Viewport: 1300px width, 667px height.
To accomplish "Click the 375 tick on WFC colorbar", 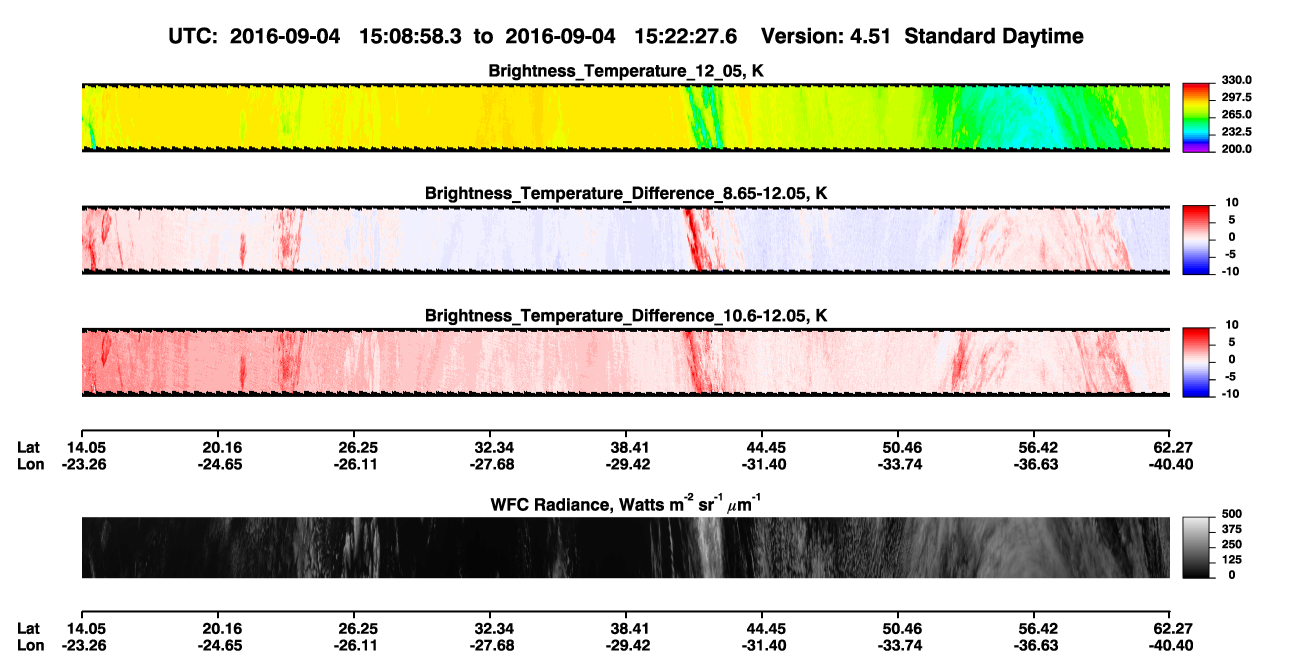I will pos(1231,529).
